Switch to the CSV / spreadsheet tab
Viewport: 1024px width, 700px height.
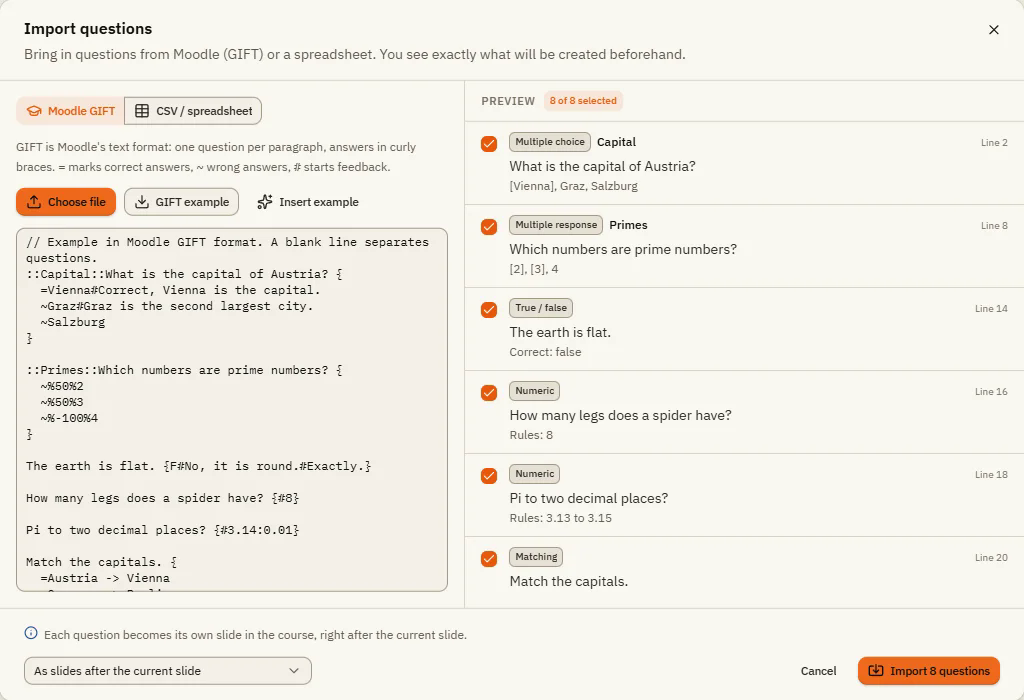pyautogui.click(x=193, y=111)
